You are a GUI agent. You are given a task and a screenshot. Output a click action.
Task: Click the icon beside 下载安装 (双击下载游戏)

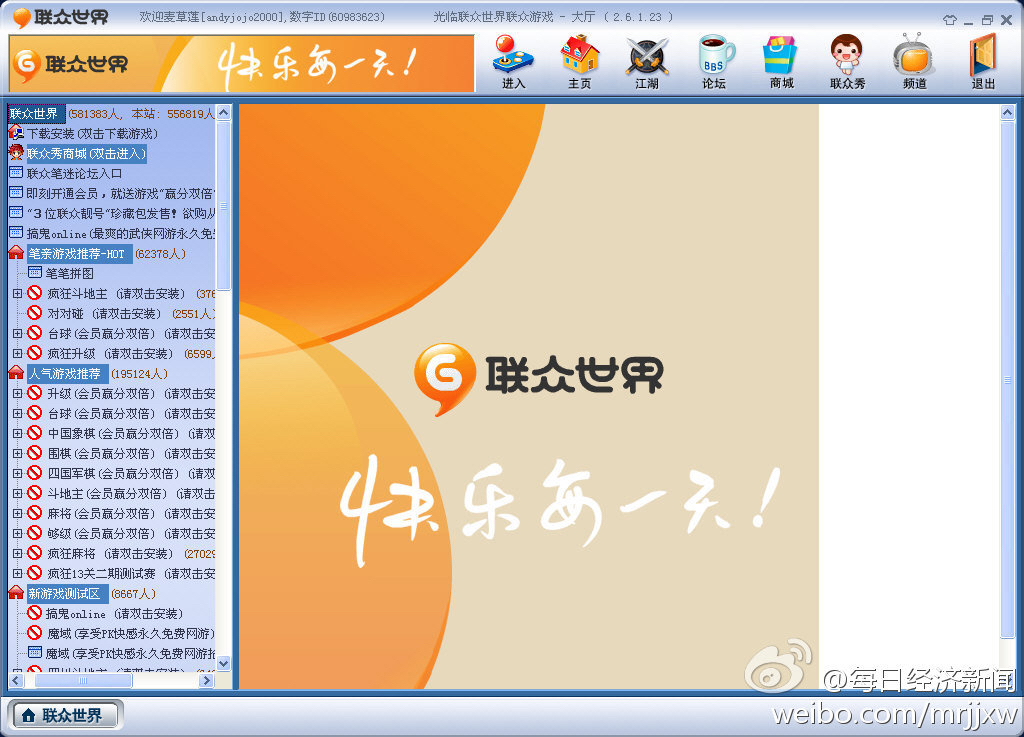[x=16, y=133]
